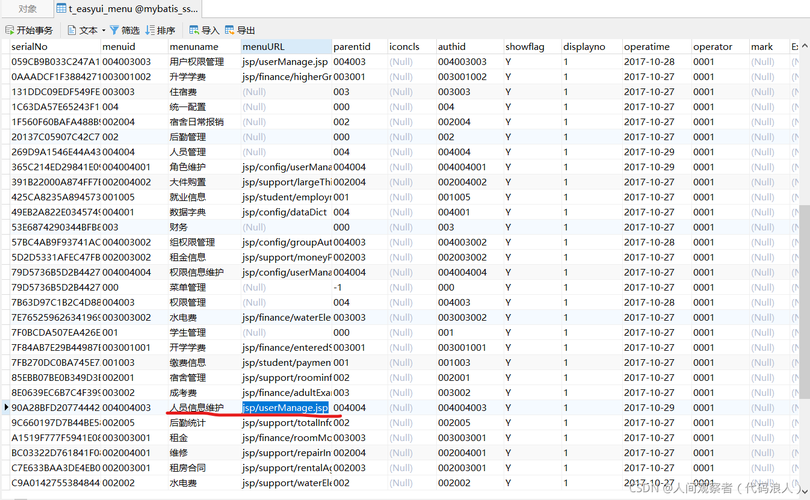
Task: Click the showflag column header
Action: coord(533,46)
